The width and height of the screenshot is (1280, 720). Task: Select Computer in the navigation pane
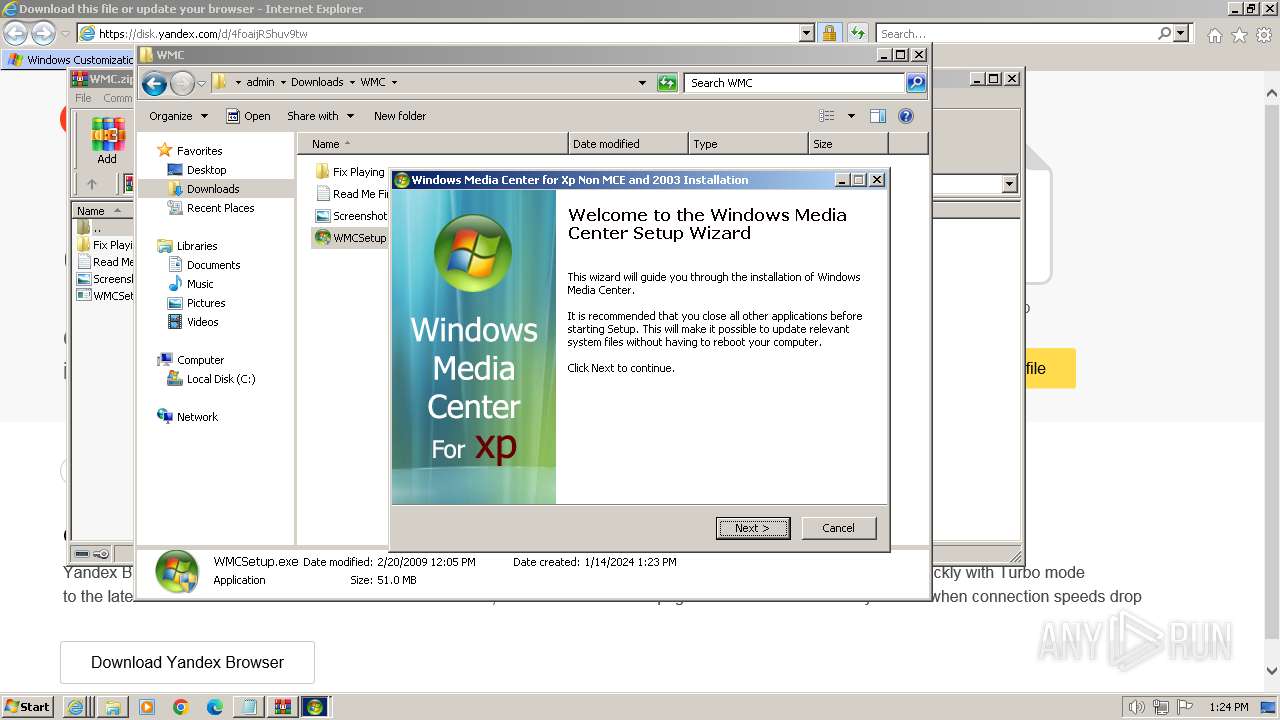tap(200, 360)
